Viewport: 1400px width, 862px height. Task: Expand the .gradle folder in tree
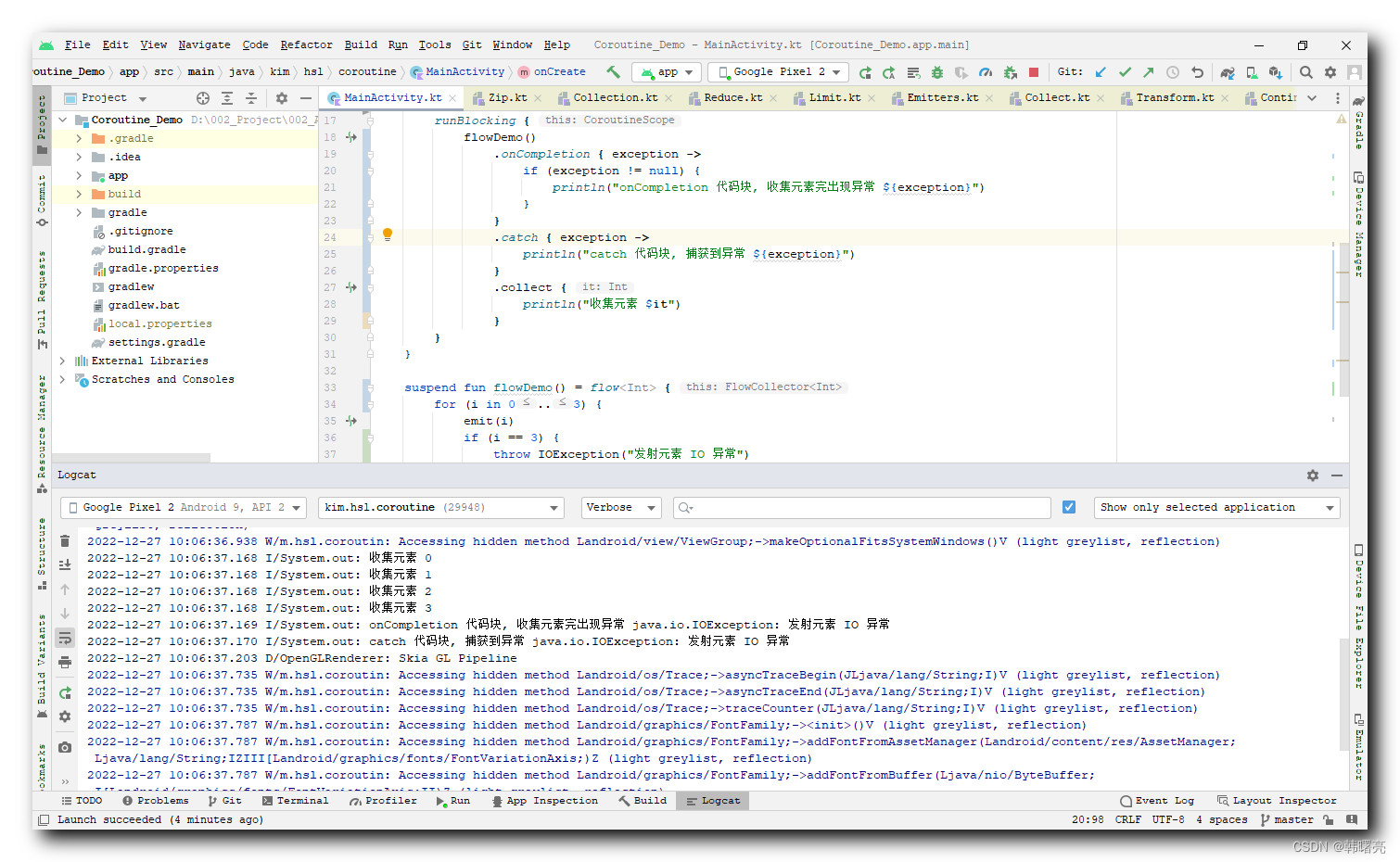[x=79, y=138]
